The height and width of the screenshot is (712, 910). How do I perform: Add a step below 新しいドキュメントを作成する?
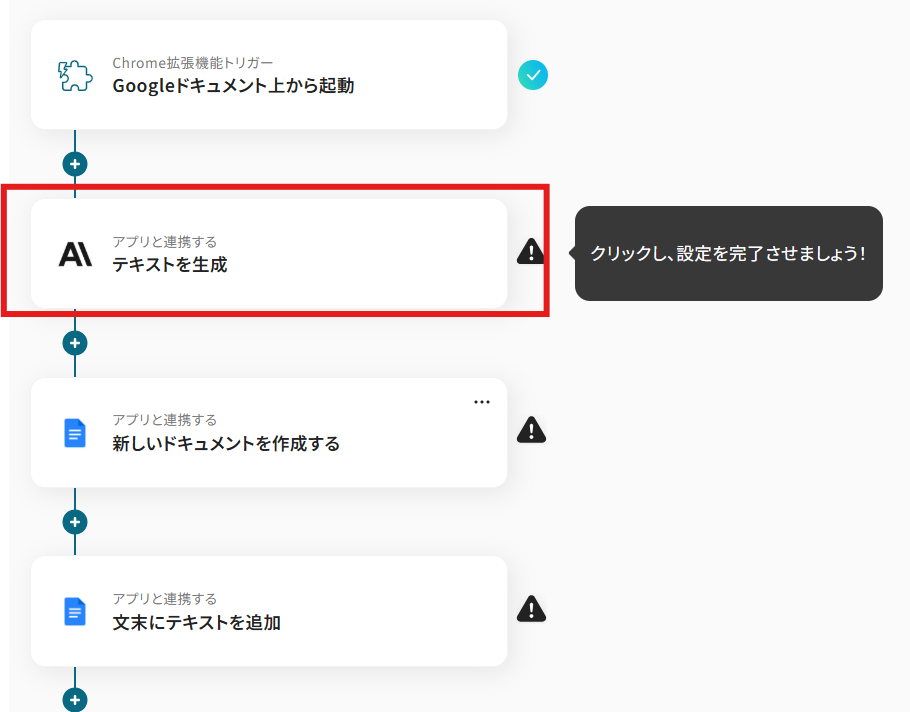(x=75, y=521)
